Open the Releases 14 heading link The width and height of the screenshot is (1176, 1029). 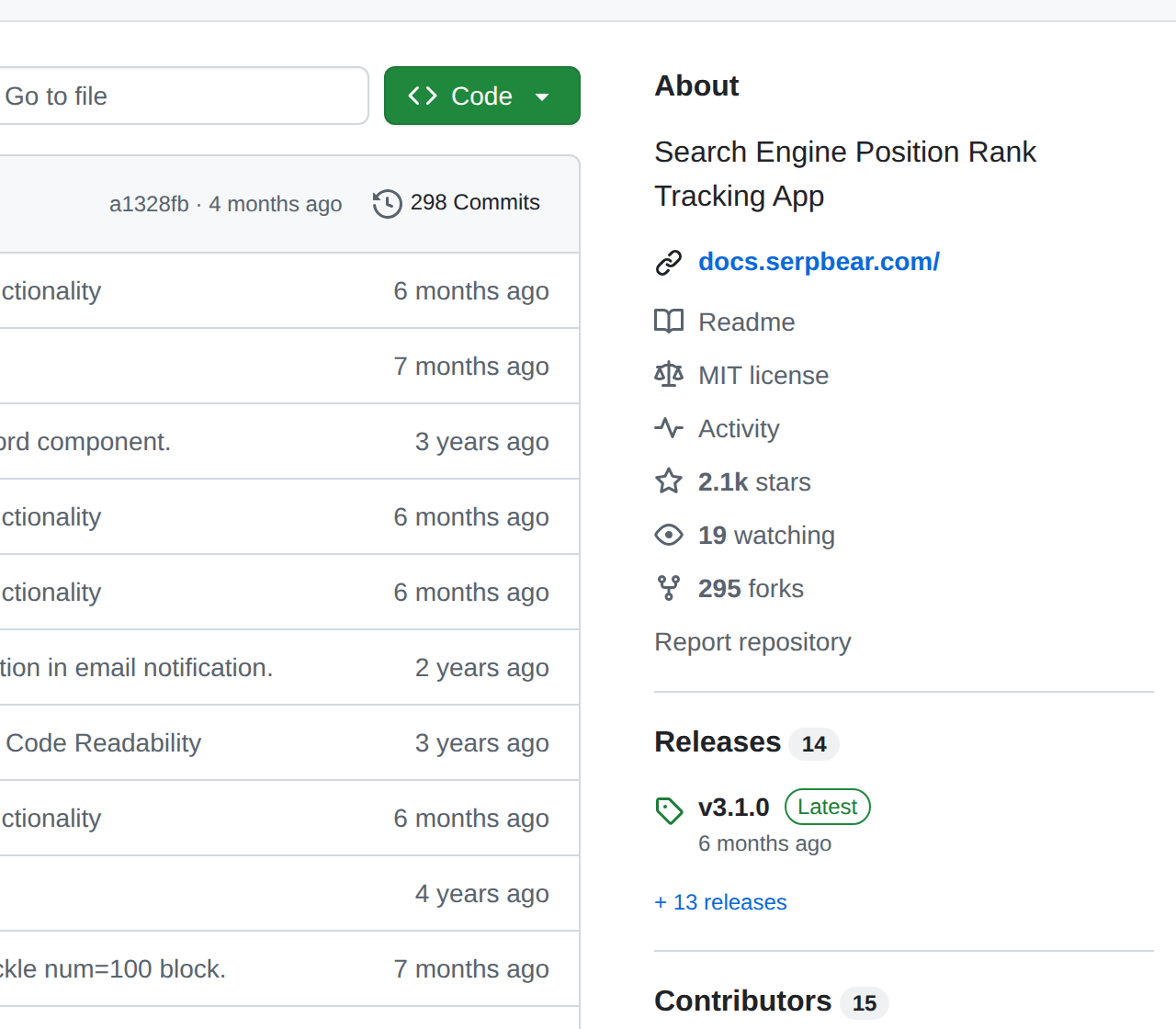coord(746,742)
